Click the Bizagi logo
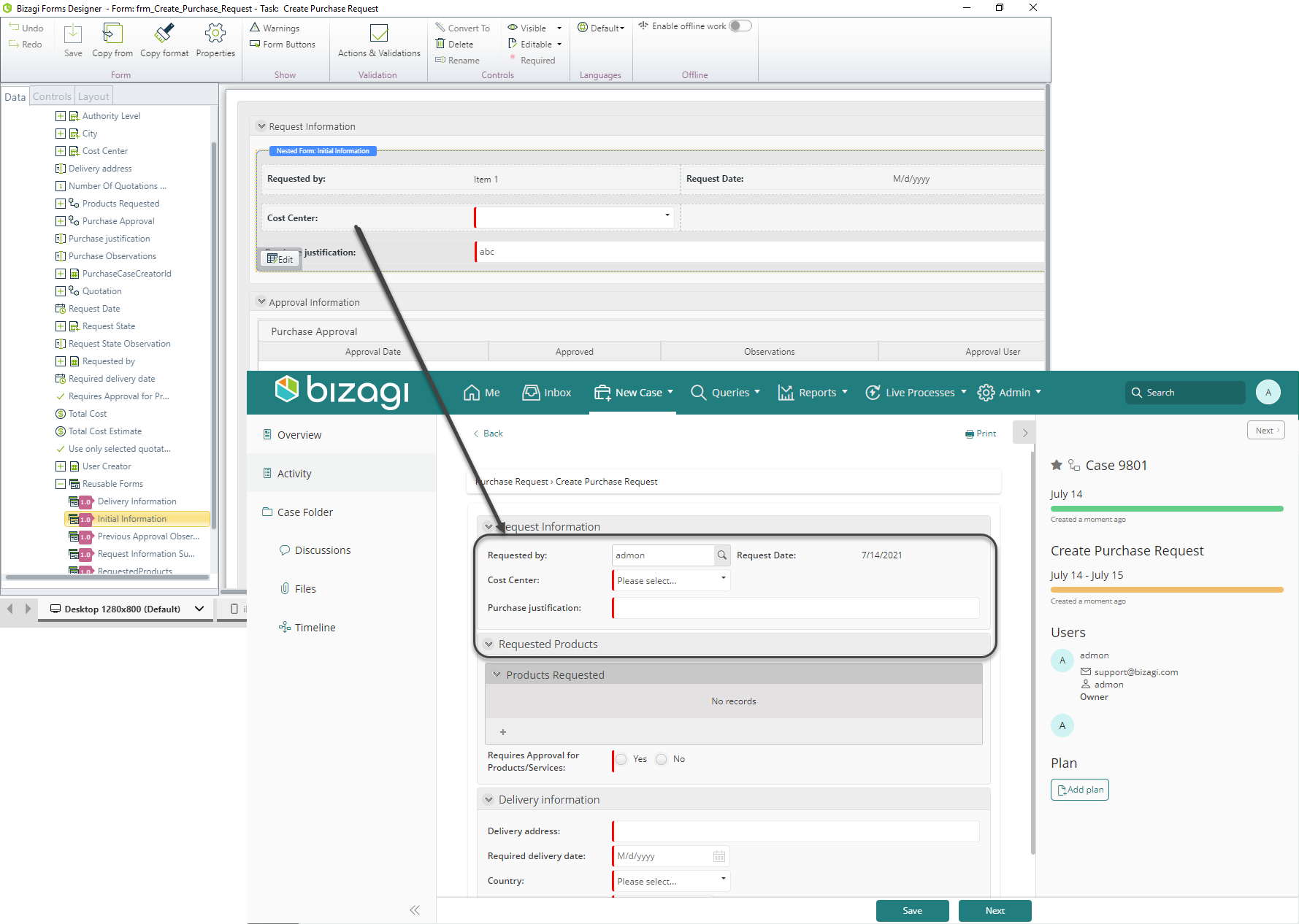 tap(342, 392)
